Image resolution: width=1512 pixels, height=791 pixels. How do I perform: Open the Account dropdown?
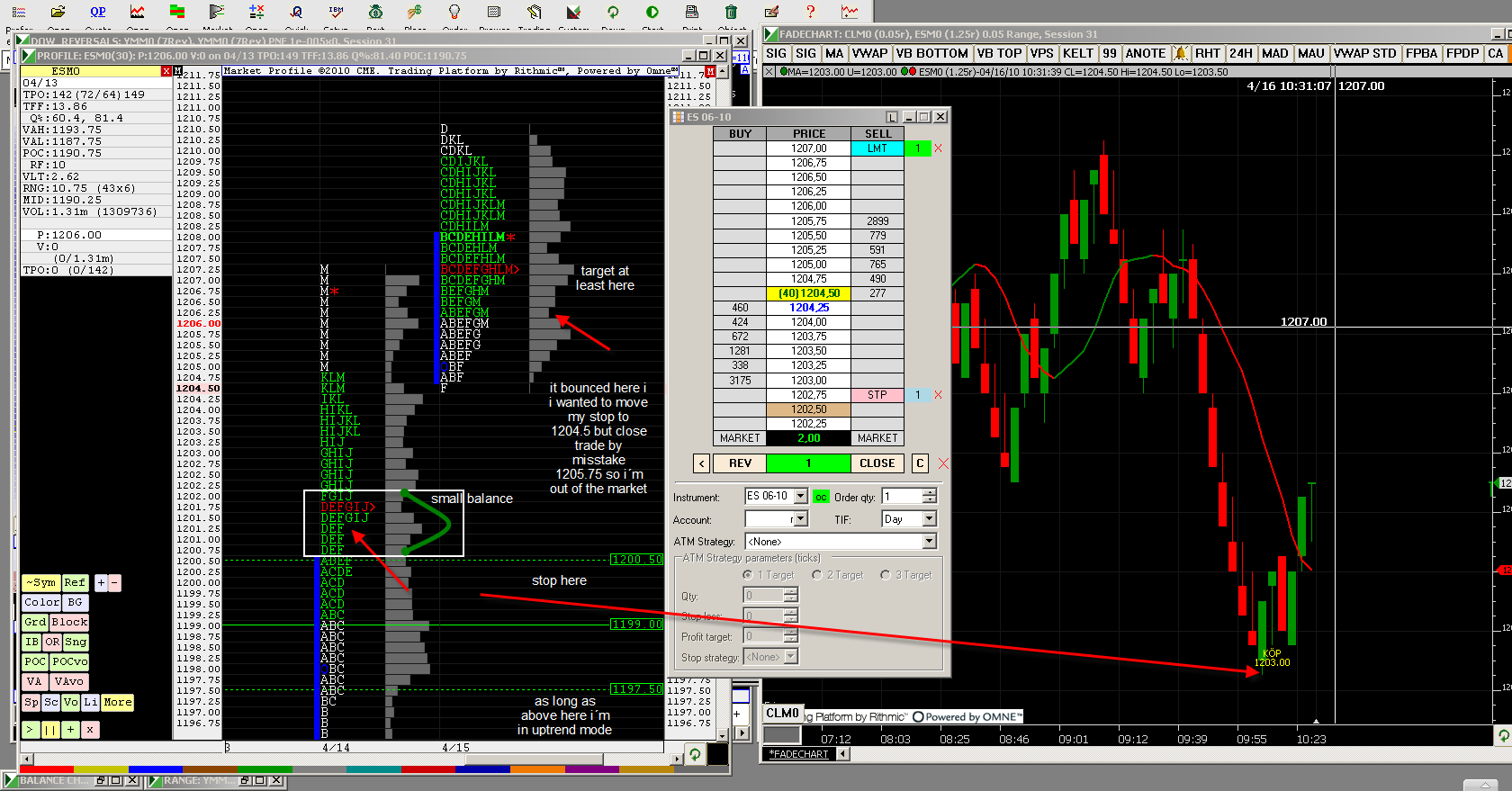(x=801, y=519)
